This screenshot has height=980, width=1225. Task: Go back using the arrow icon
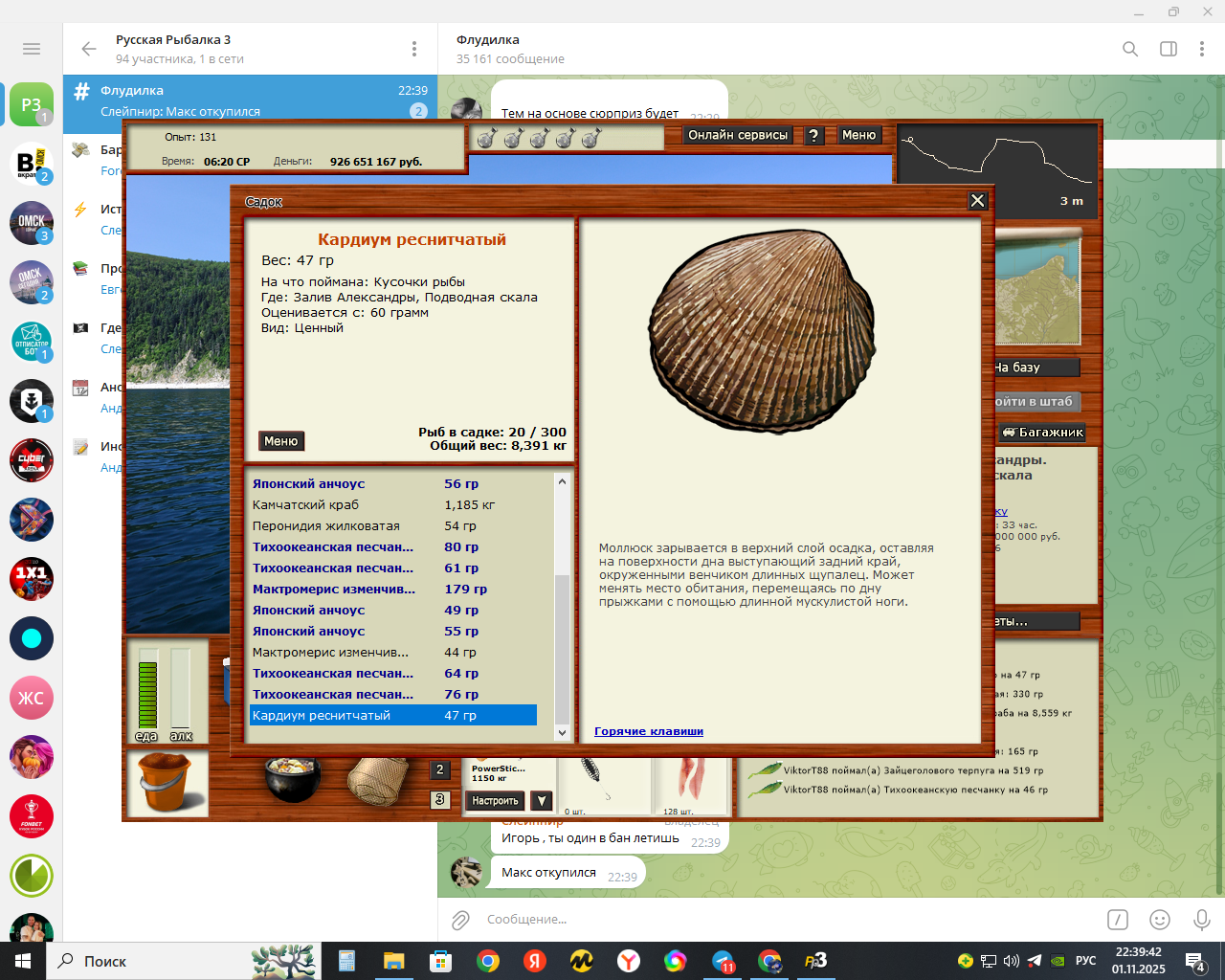pos(89,49)
